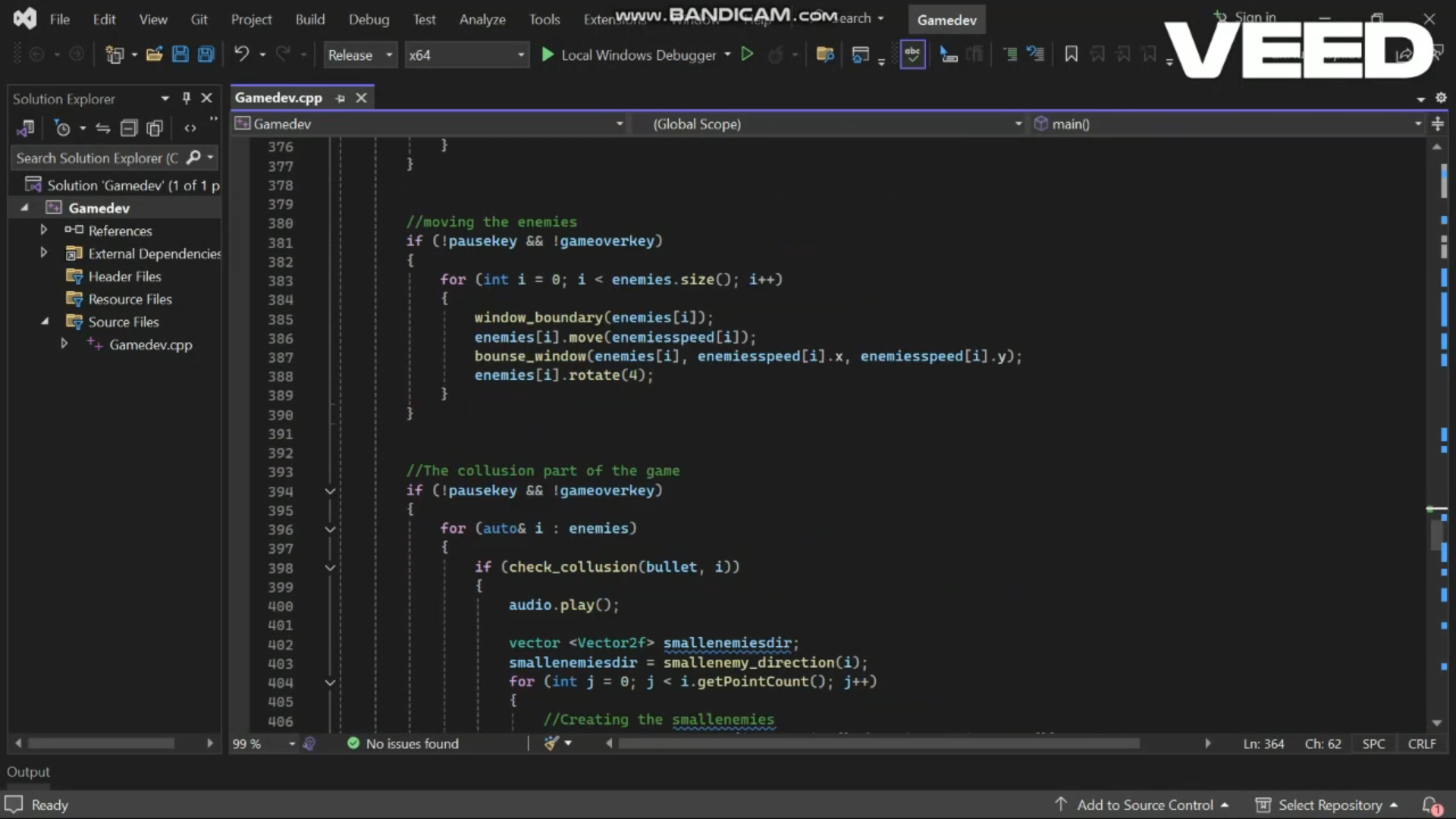Click in the Search Solution Explorer field

click(x=99, y=157)
